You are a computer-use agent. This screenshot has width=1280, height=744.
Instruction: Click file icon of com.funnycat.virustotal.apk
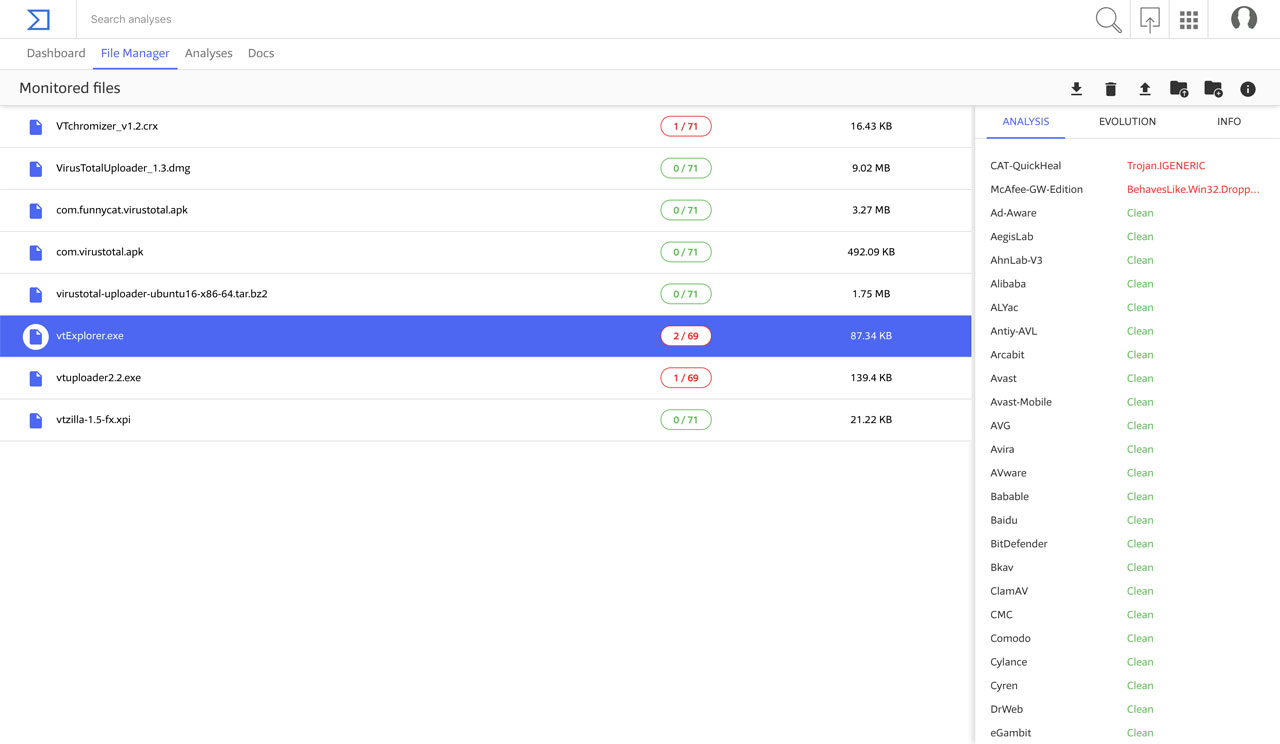[36, 211]
